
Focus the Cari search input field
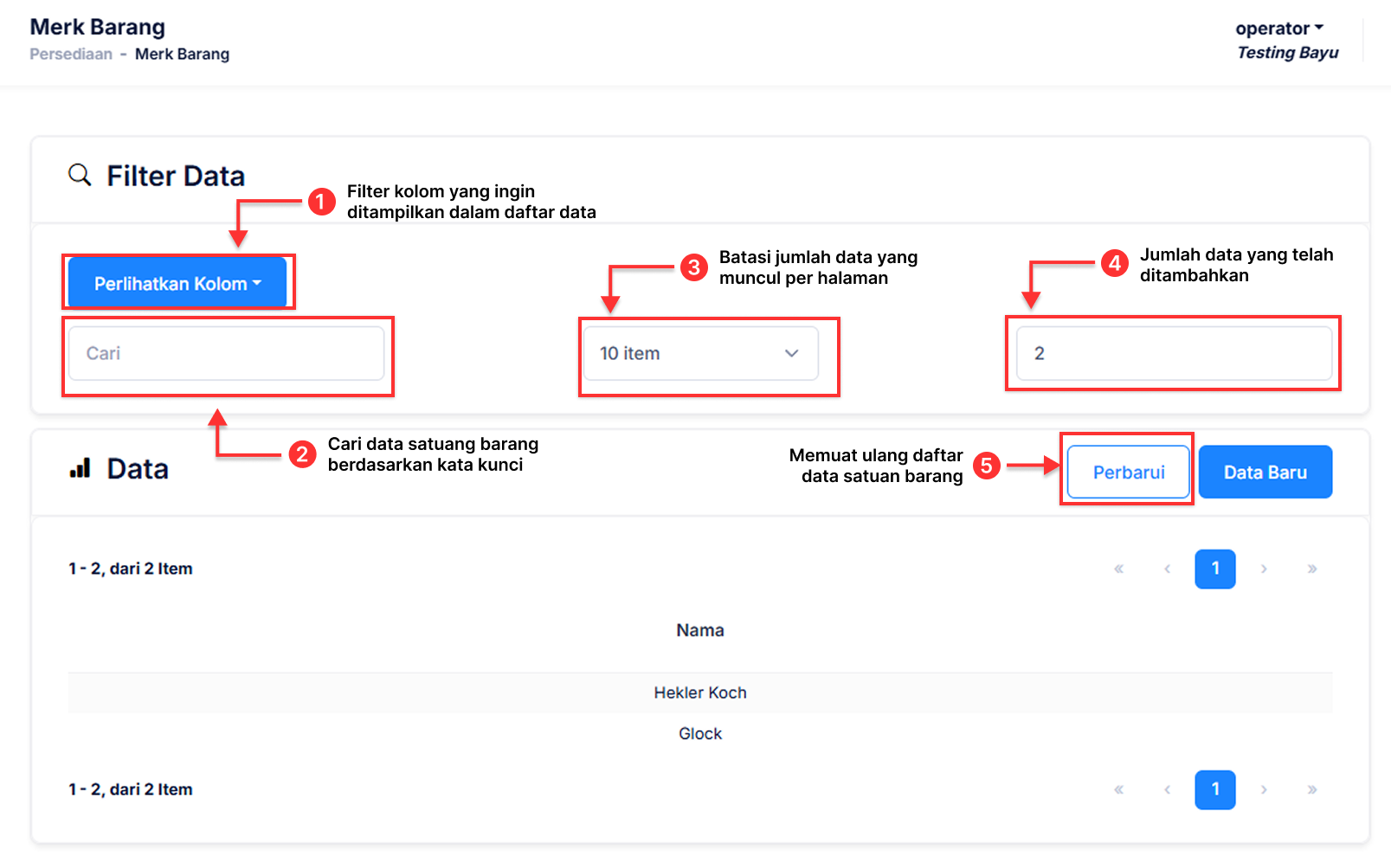tap(226, 353)
